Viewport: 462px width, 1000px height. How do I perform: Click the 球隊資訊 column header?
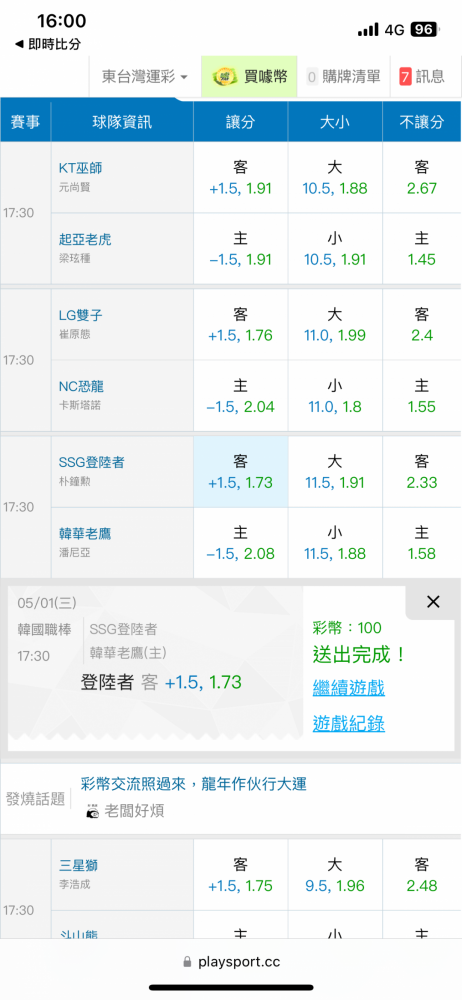122,122
